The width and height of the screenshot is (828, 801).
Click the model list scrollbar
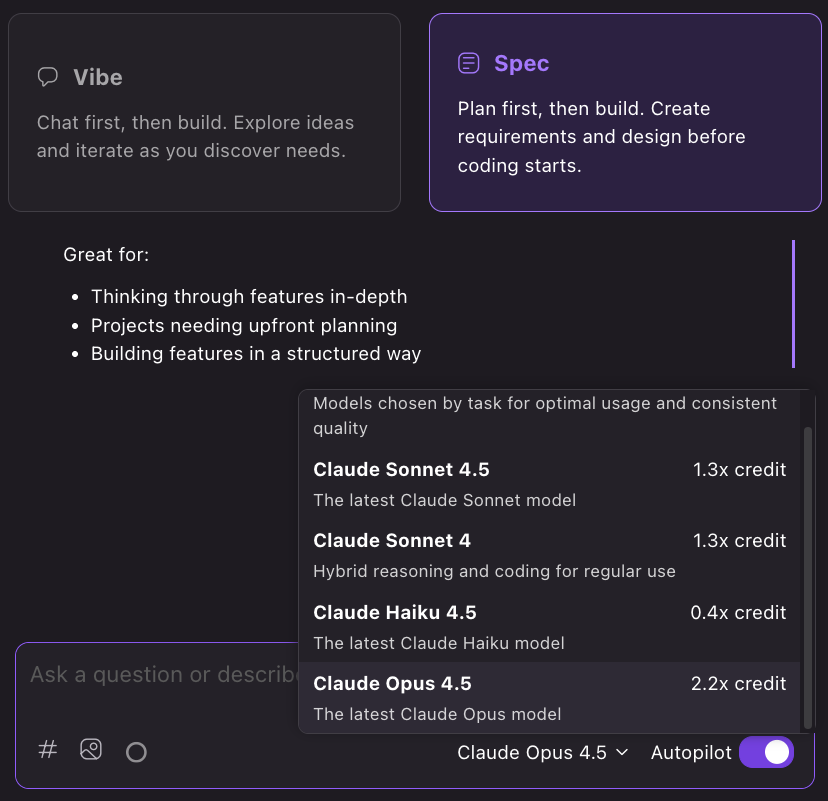[807, 578]
